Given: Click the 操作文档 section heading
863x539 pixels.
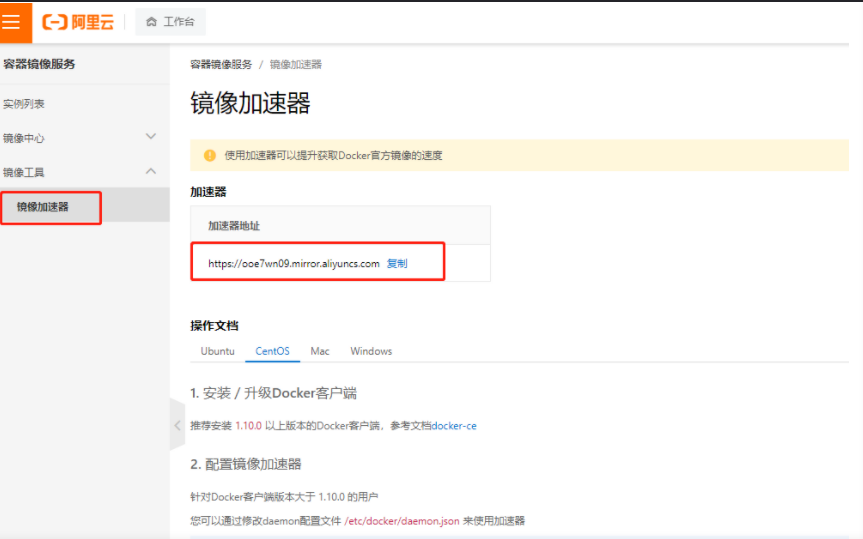Looking at the screenshot, I should [214, 326].
